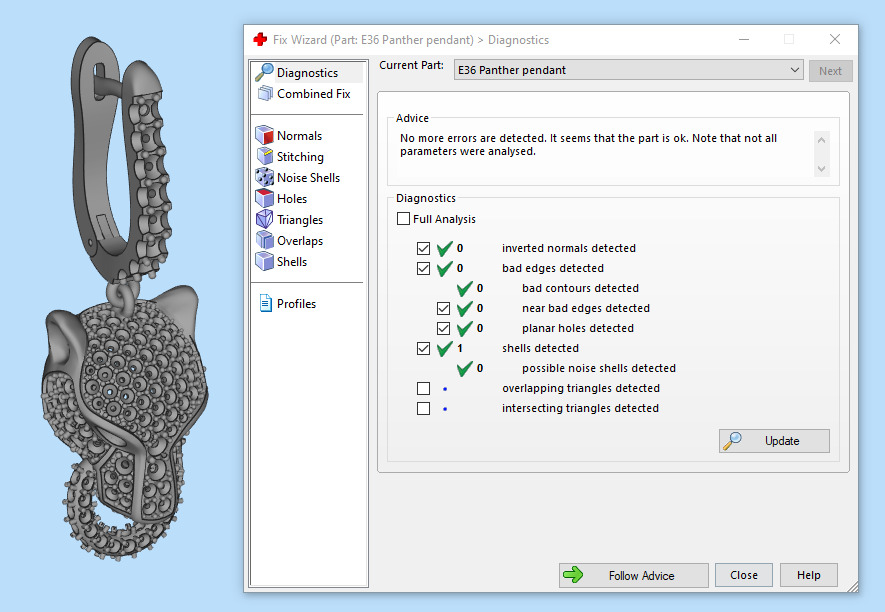The height and width of the screenshot is (612, 885).
Task: Click the red cross Fix Wizard title icon
Action: click(x=260, y=40)
